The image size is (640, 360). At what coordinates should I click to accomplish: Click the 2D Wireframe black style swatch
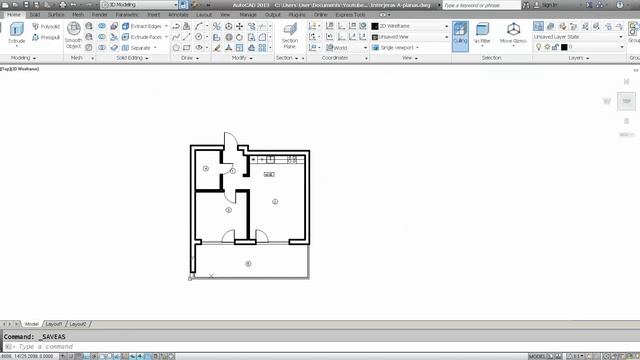[375, 26]
